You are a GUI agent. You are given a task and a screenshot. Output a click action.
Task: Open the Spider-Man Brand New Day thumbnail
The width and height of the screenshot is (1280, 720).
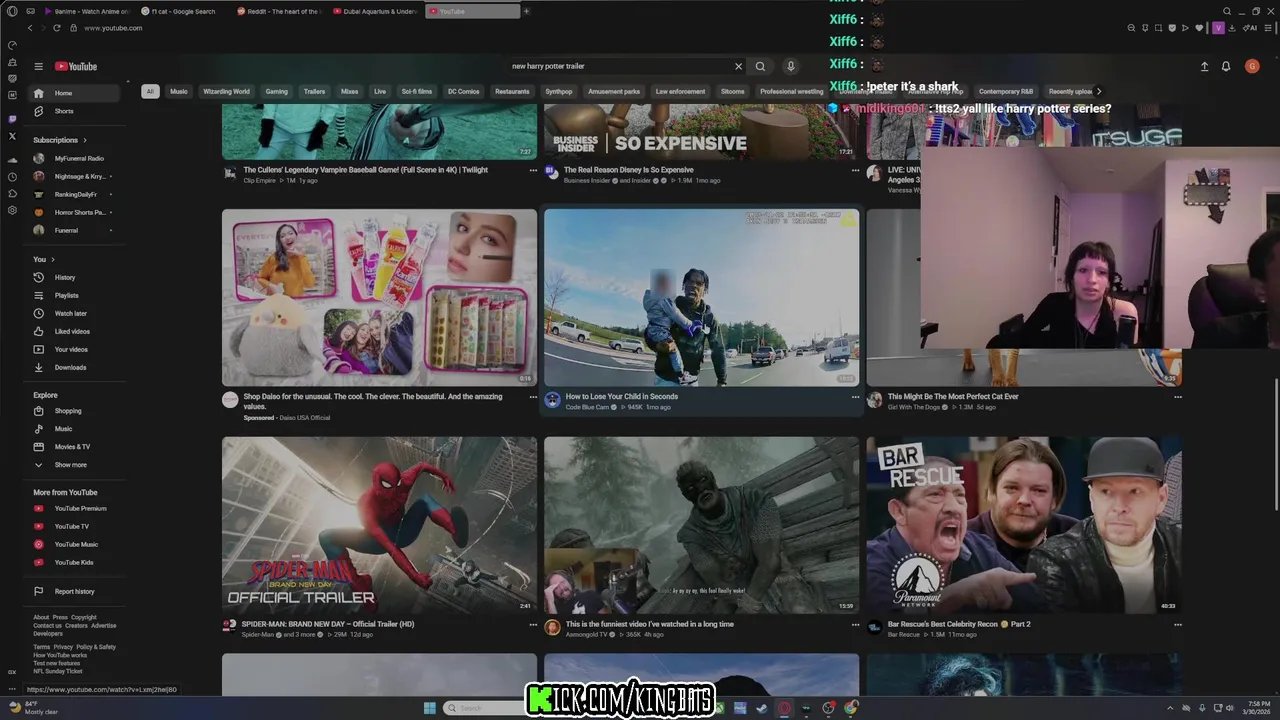coord(379,525)
